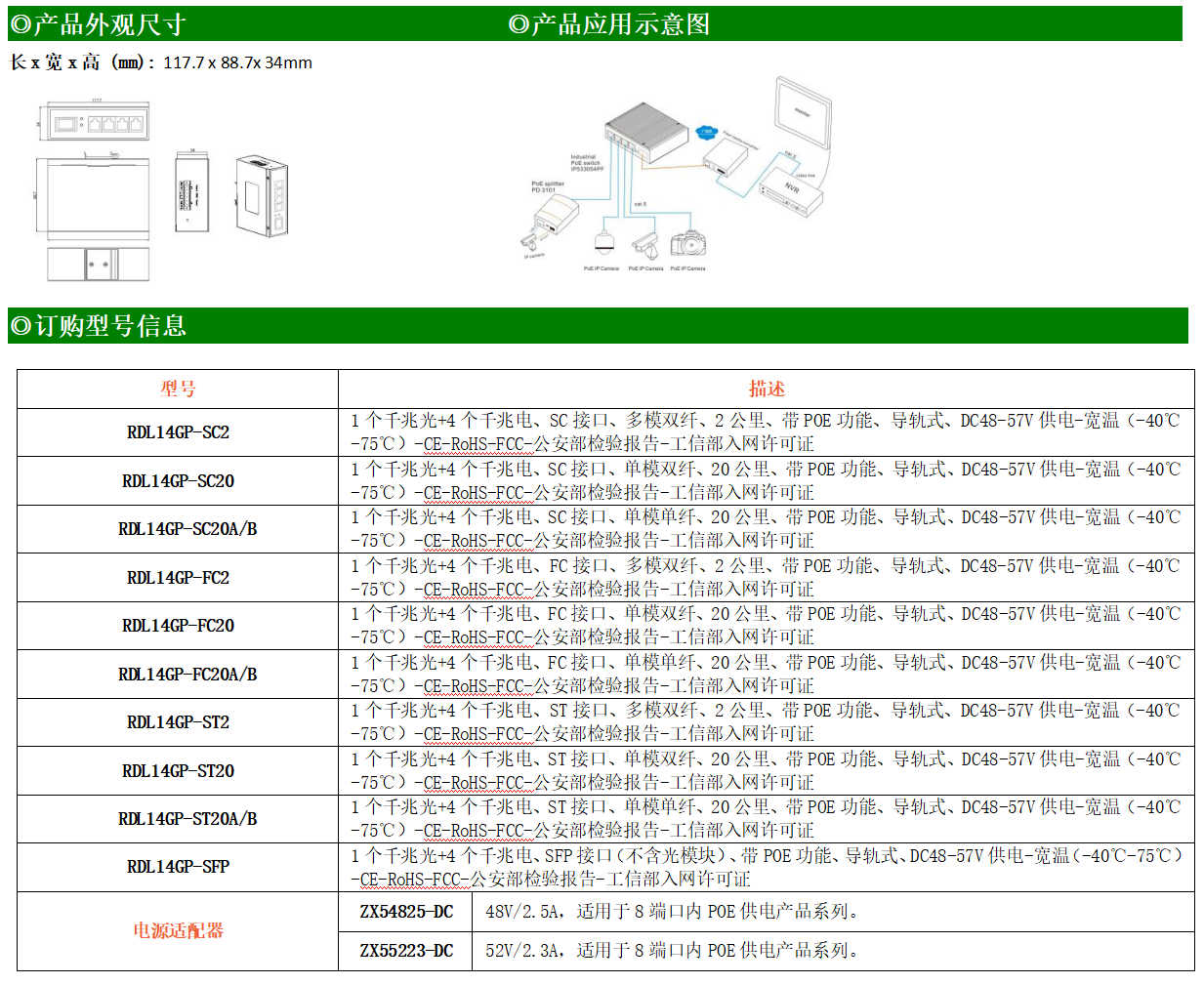Select the RDL14GP-SC2 model cell
The height and width of the screenshot is (984, 1204).
[178, 432]
